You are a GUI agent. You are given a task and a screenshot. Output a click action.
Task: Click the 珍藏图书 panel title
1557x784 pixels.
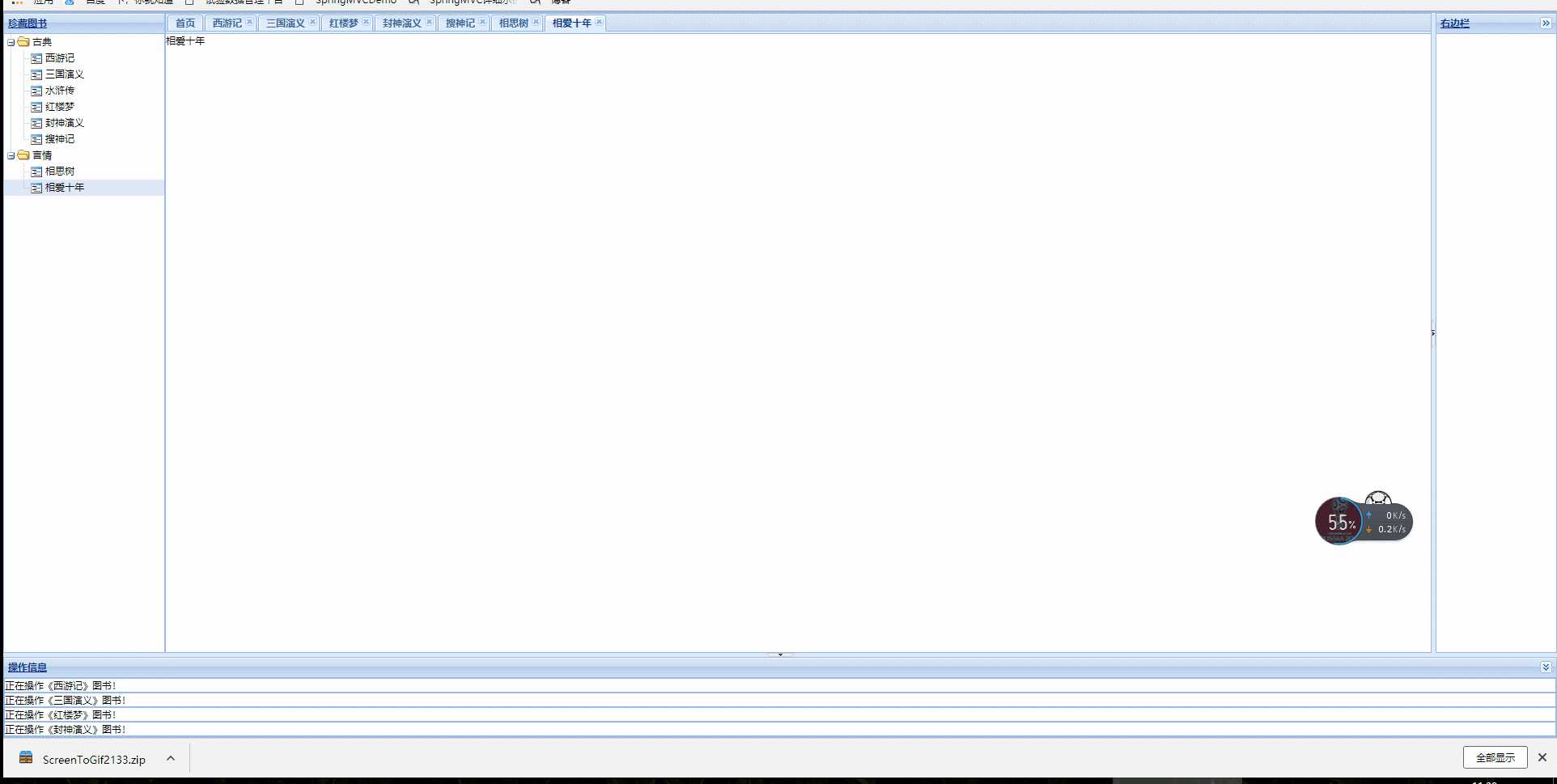coord(28,23)
